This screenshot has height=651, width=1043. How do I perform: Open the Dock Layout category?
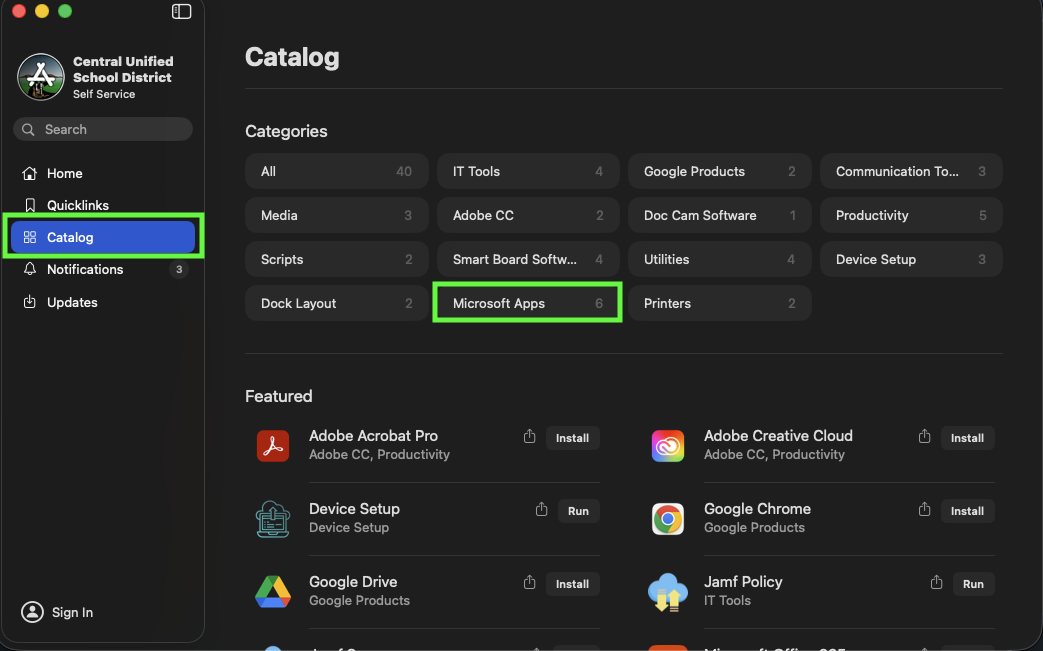click(x=337, y=303)
